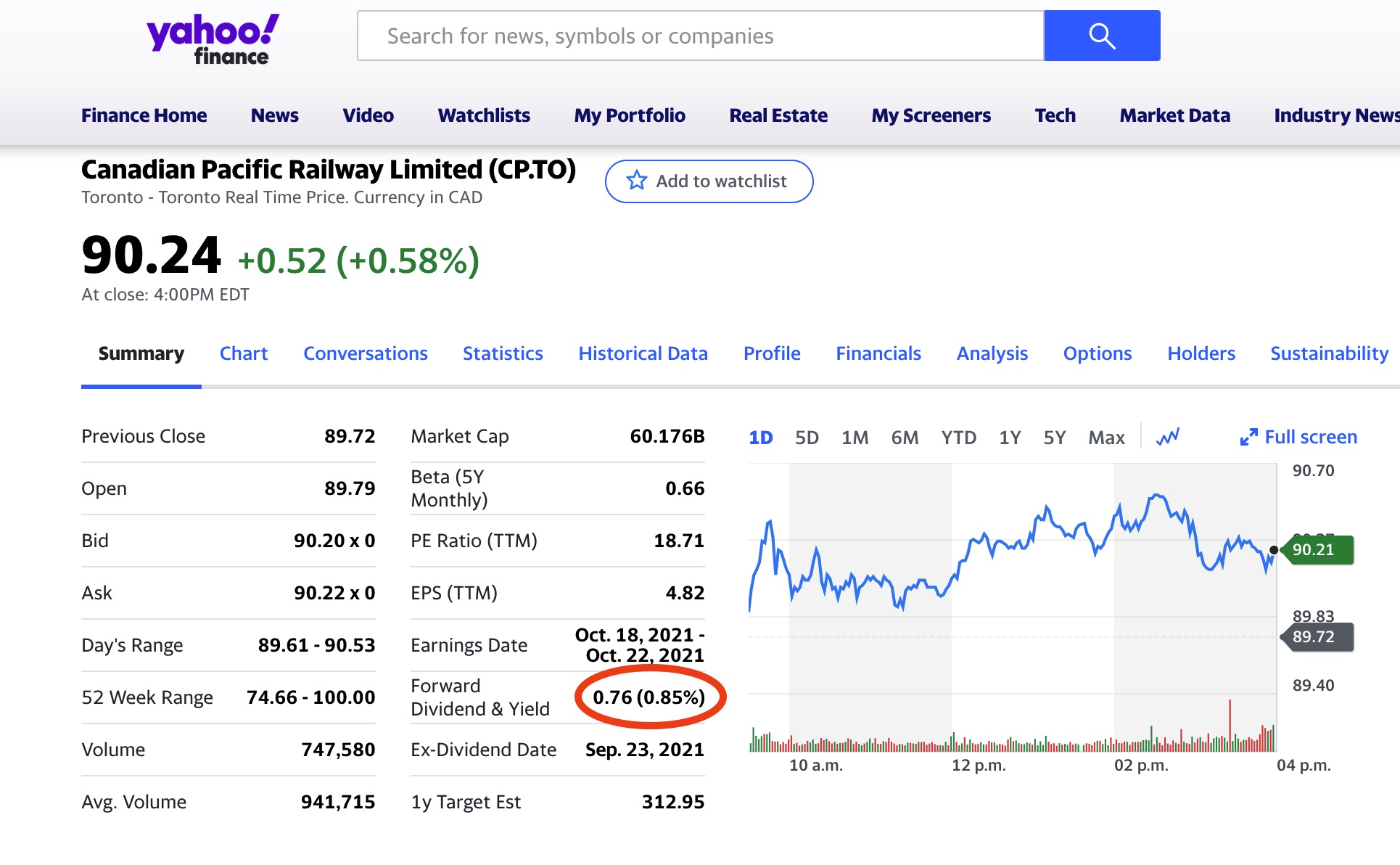1400x865 pixels.
Task: Switch to the Statistics tab
Action: 503,353
